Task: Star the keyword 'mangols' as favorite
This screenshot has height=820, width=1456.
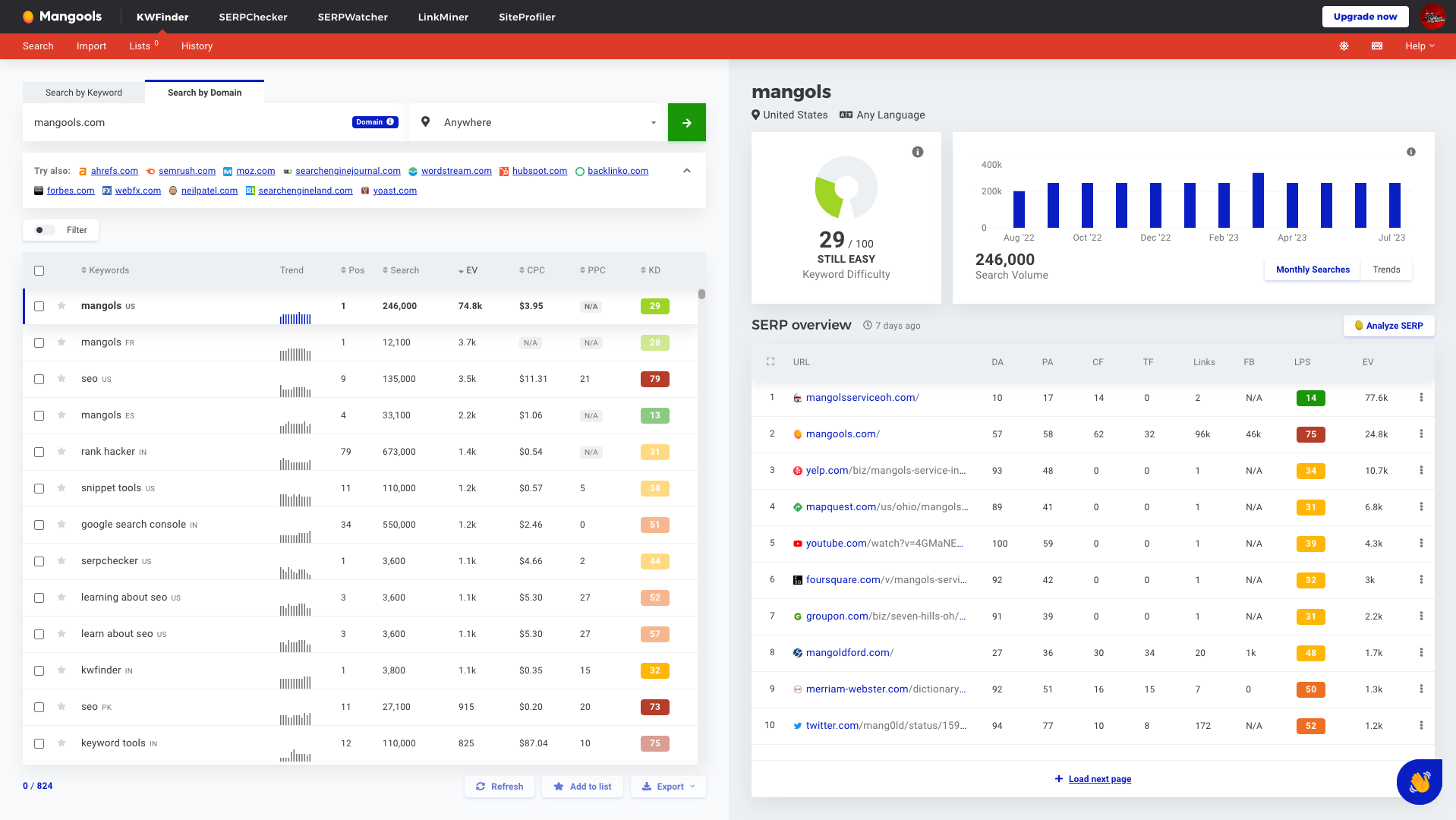Action: [x=61, y=306]
